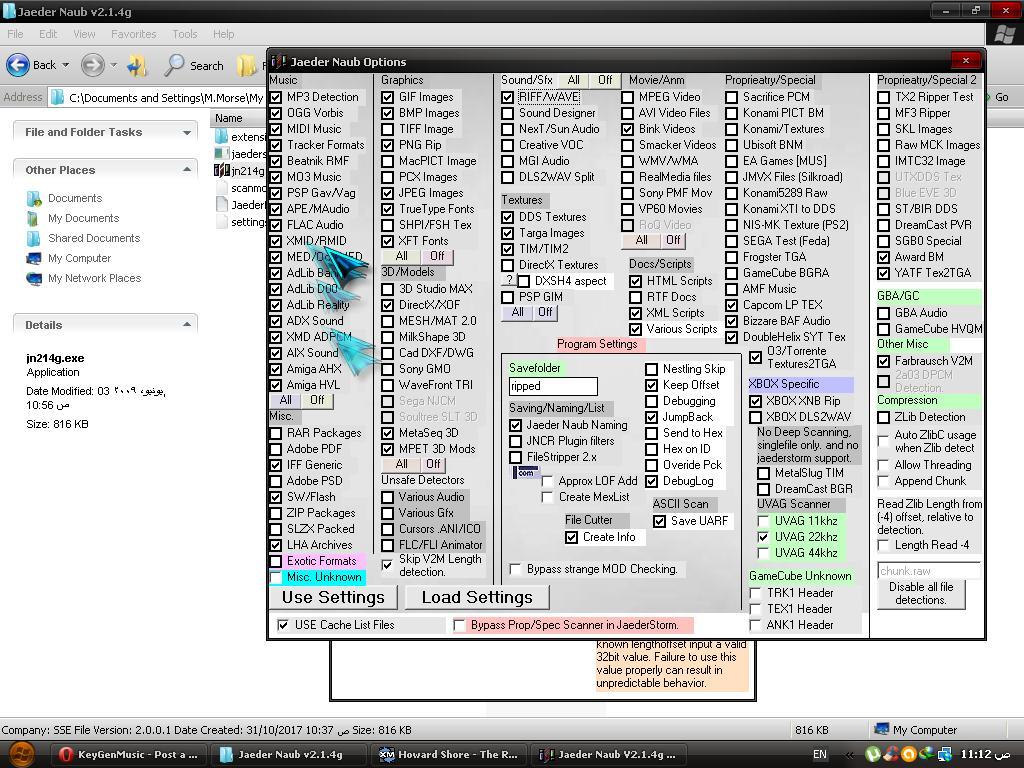Toggle Keep Offset checkbox
This screenshot has width=1024, height=768.
pos(651,385)
